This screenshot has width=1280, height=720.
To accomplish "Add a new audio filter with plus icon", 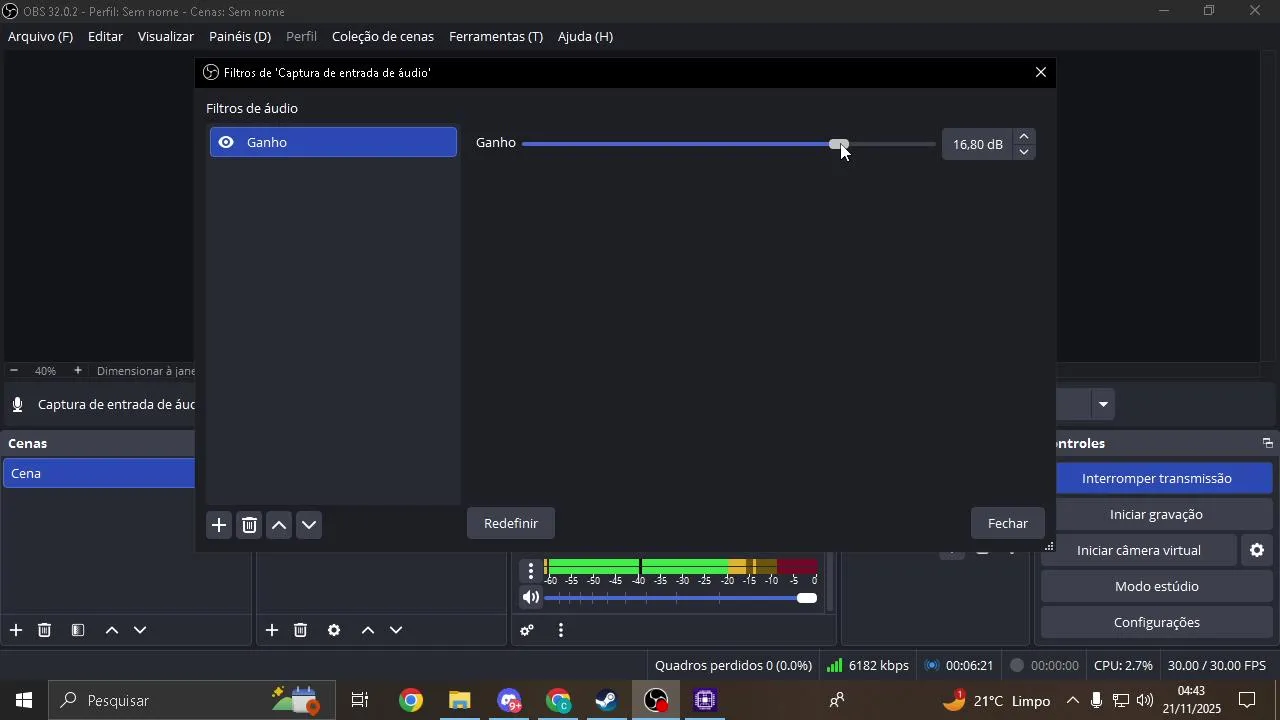I will click(219, 525).
